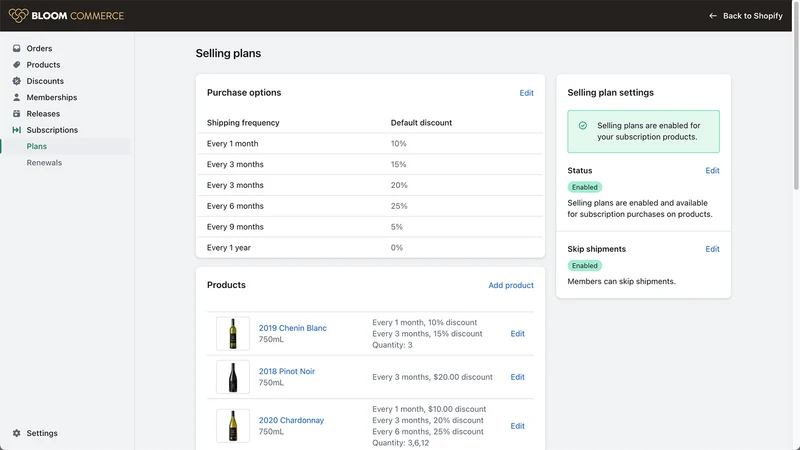The width and height of the screenshot is (800, 450).
Task: Select the Renewals submenu item
Action: click(44, 163)
